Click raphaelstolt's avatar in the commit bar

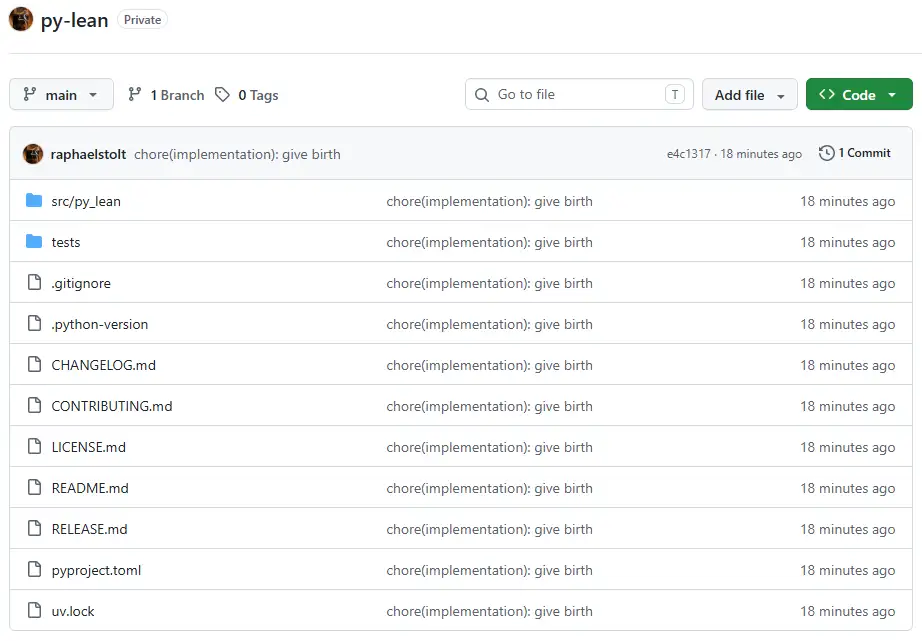pyautogui.click(x=33, y=154)
